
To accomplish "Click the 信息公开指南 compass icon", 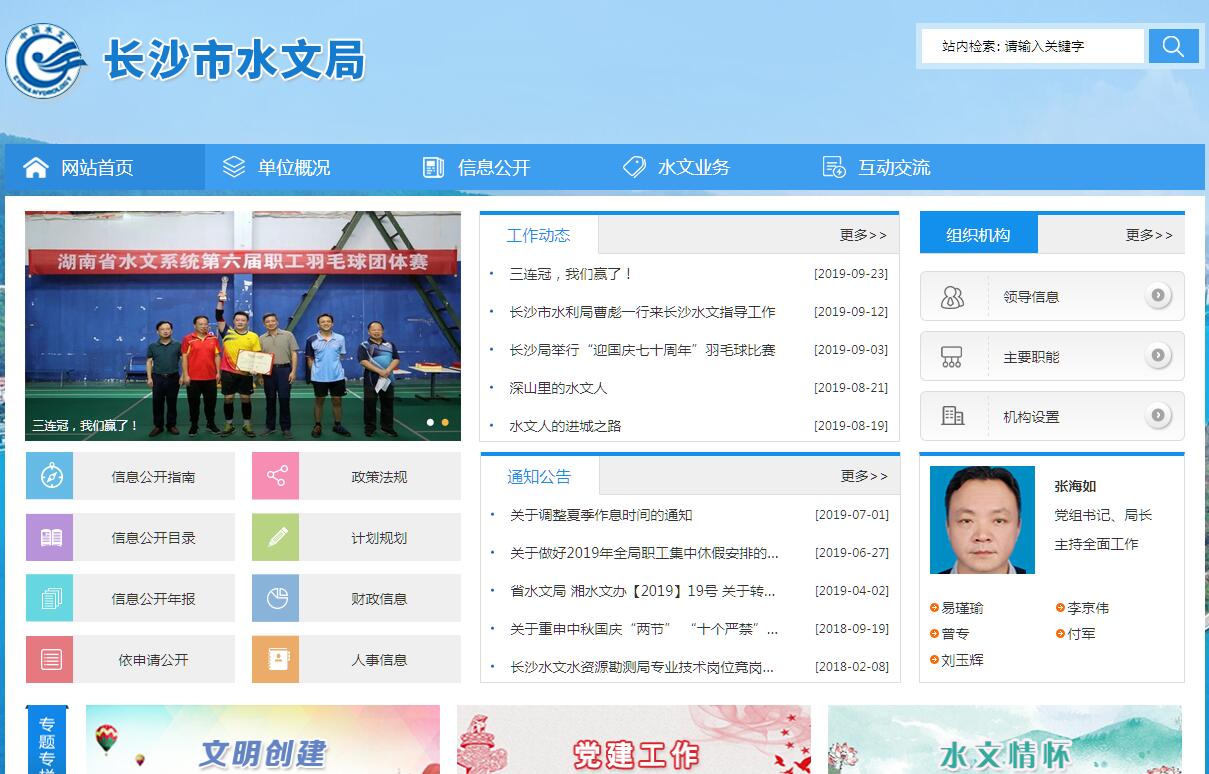I will click(50, 477).
